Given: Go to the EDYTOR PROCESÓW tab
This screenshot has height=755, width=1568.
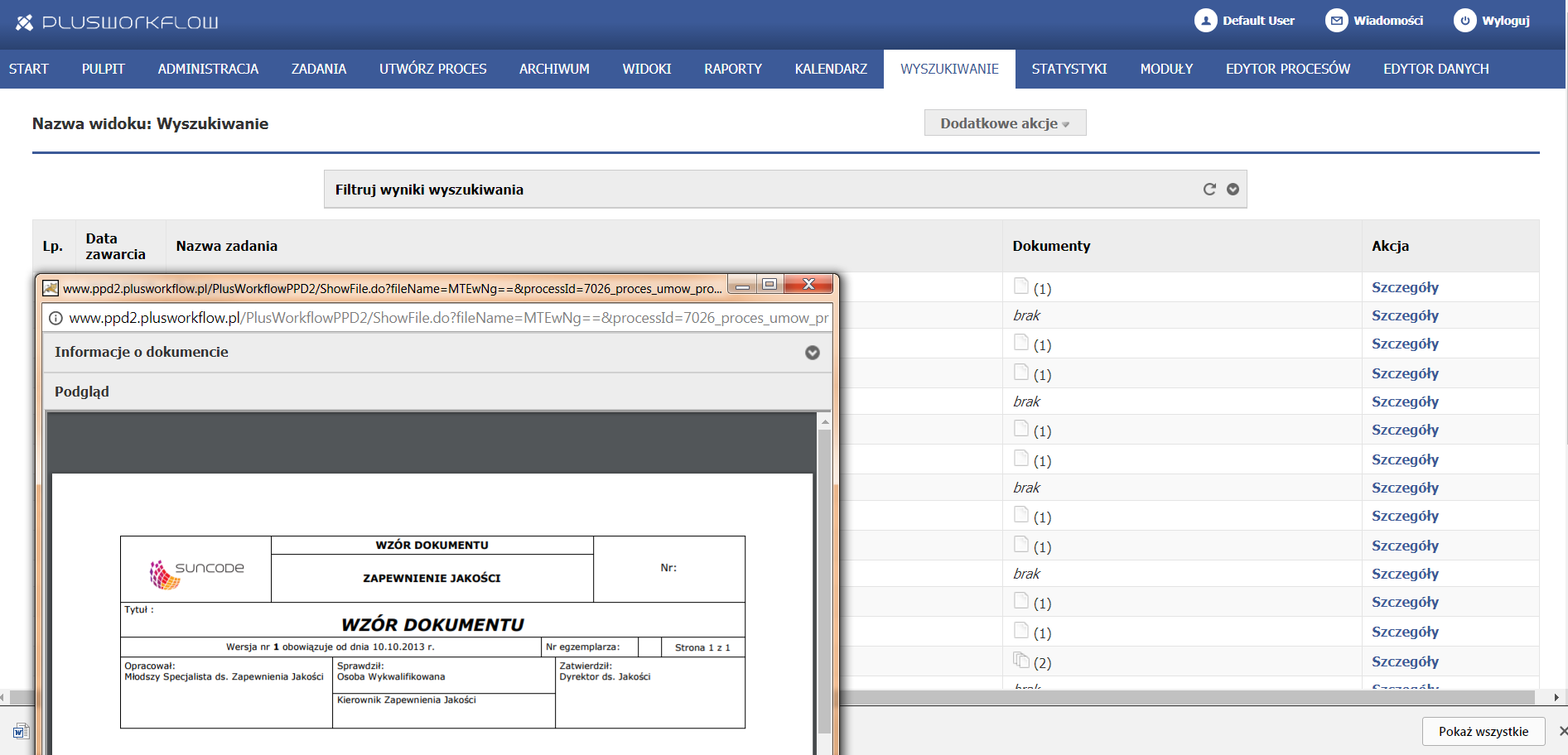Looking at the screenshot, I should pos(1287,69).
